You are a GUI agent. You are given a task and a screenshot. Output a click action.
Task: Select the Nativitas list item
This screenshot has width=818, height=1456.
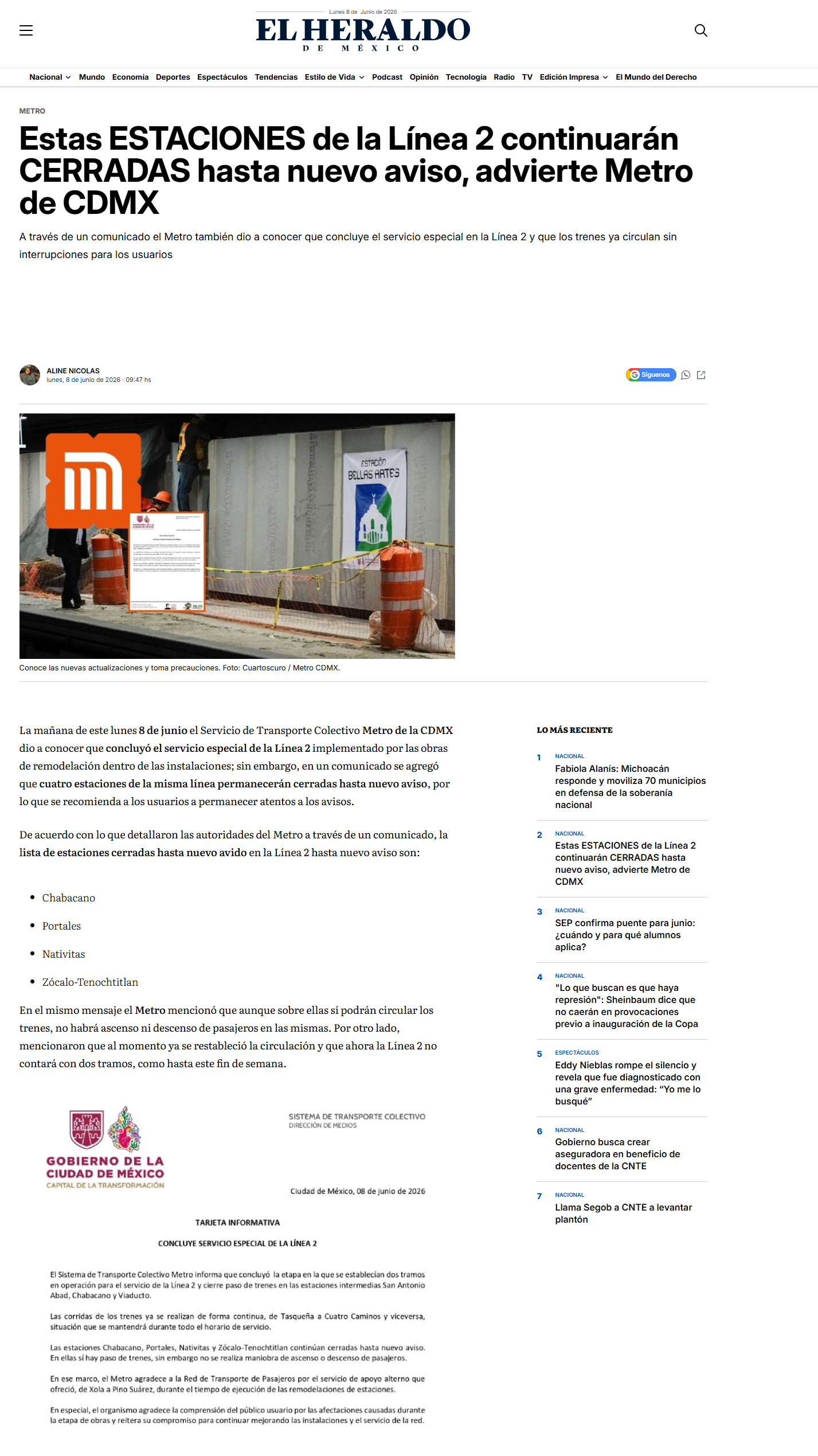pos(64,954)
